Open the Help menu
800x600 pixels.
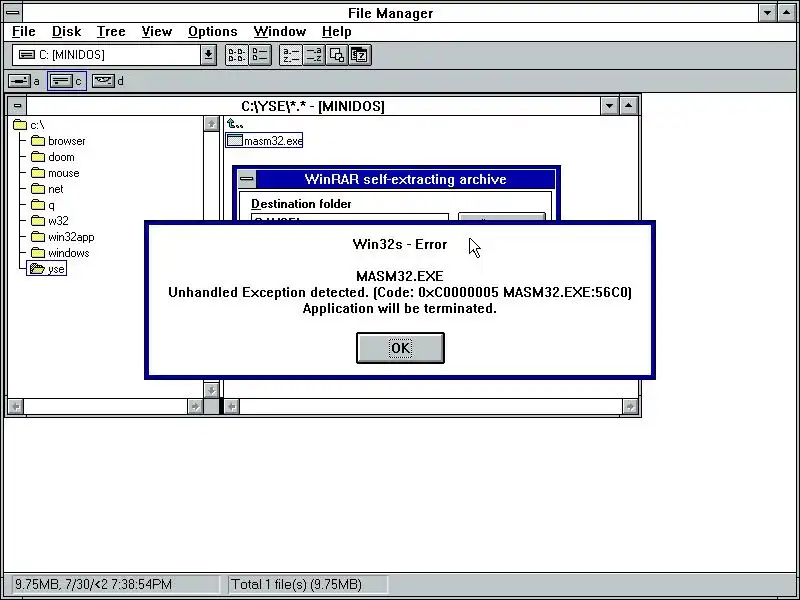click(336, 32)
